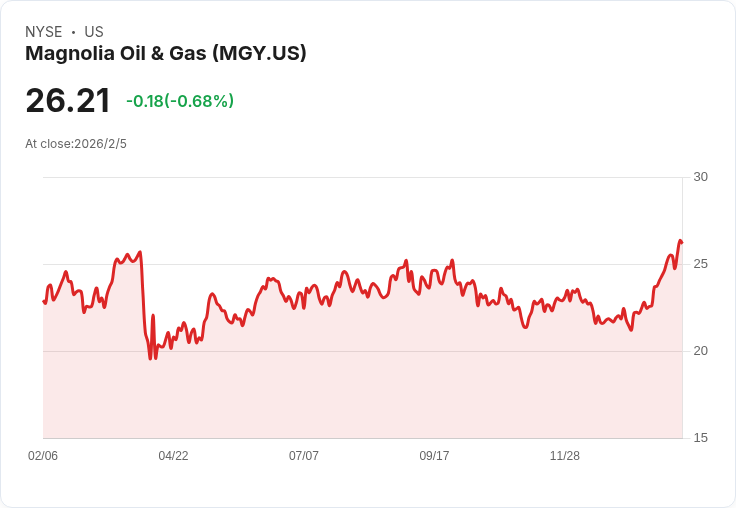
Task: Select the 11/28 date on the time axis
Action: click(565, 456)
